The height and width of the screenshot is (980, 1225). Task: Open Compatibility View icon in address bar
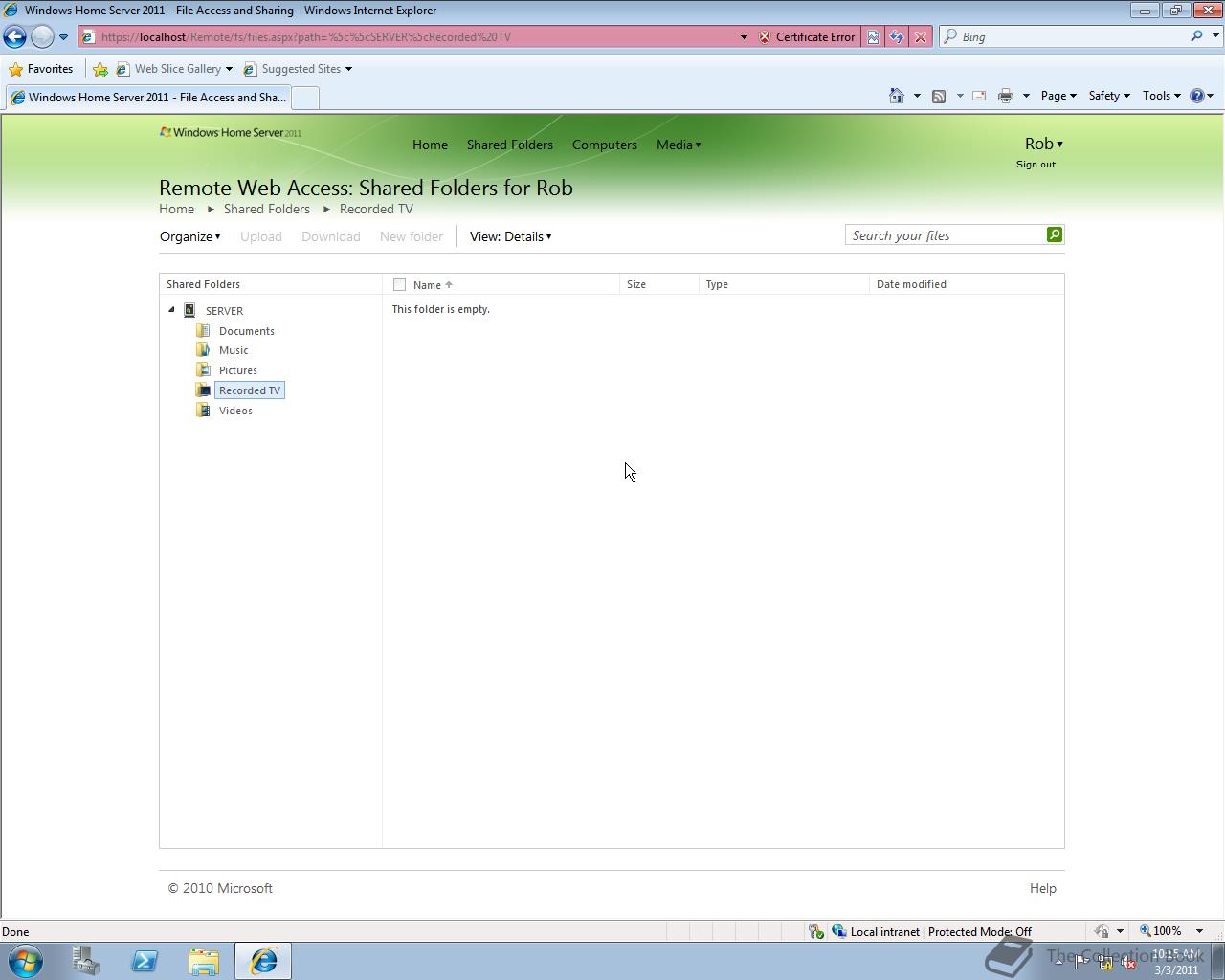tap(873, 36)
